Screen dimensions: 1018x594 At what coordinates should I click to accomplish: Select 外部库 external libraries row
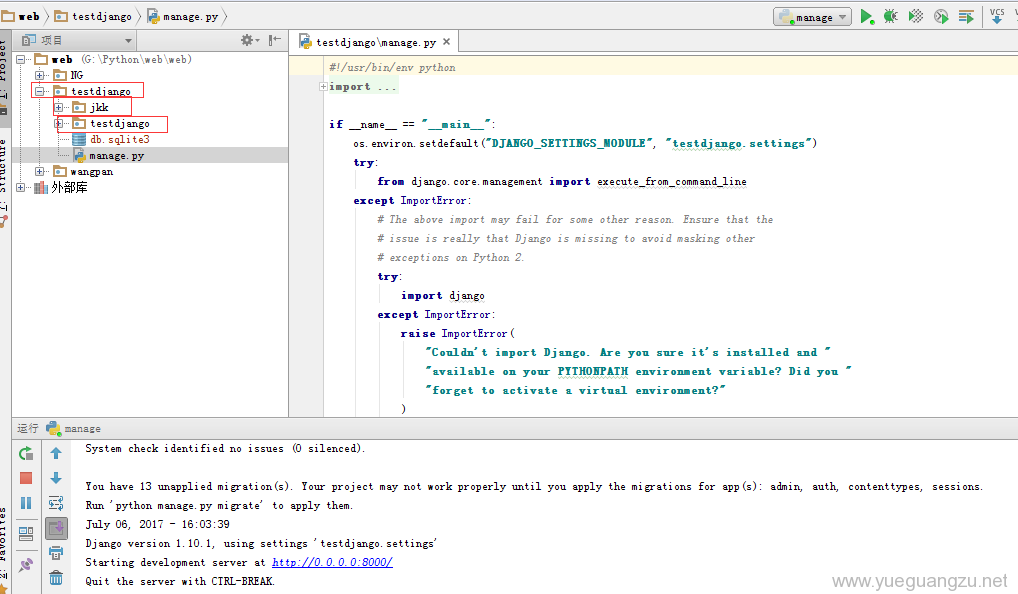151,188
